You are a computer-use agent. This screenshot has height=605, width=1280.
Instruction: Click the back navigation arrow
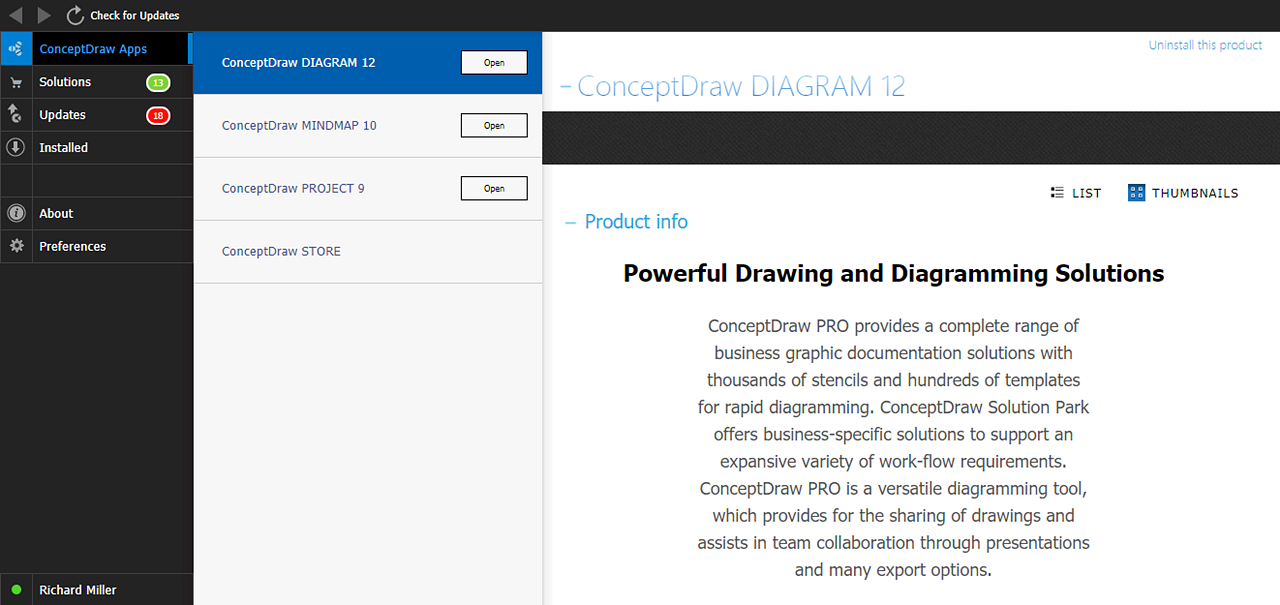pyautogui.click(x=15, y=15)
